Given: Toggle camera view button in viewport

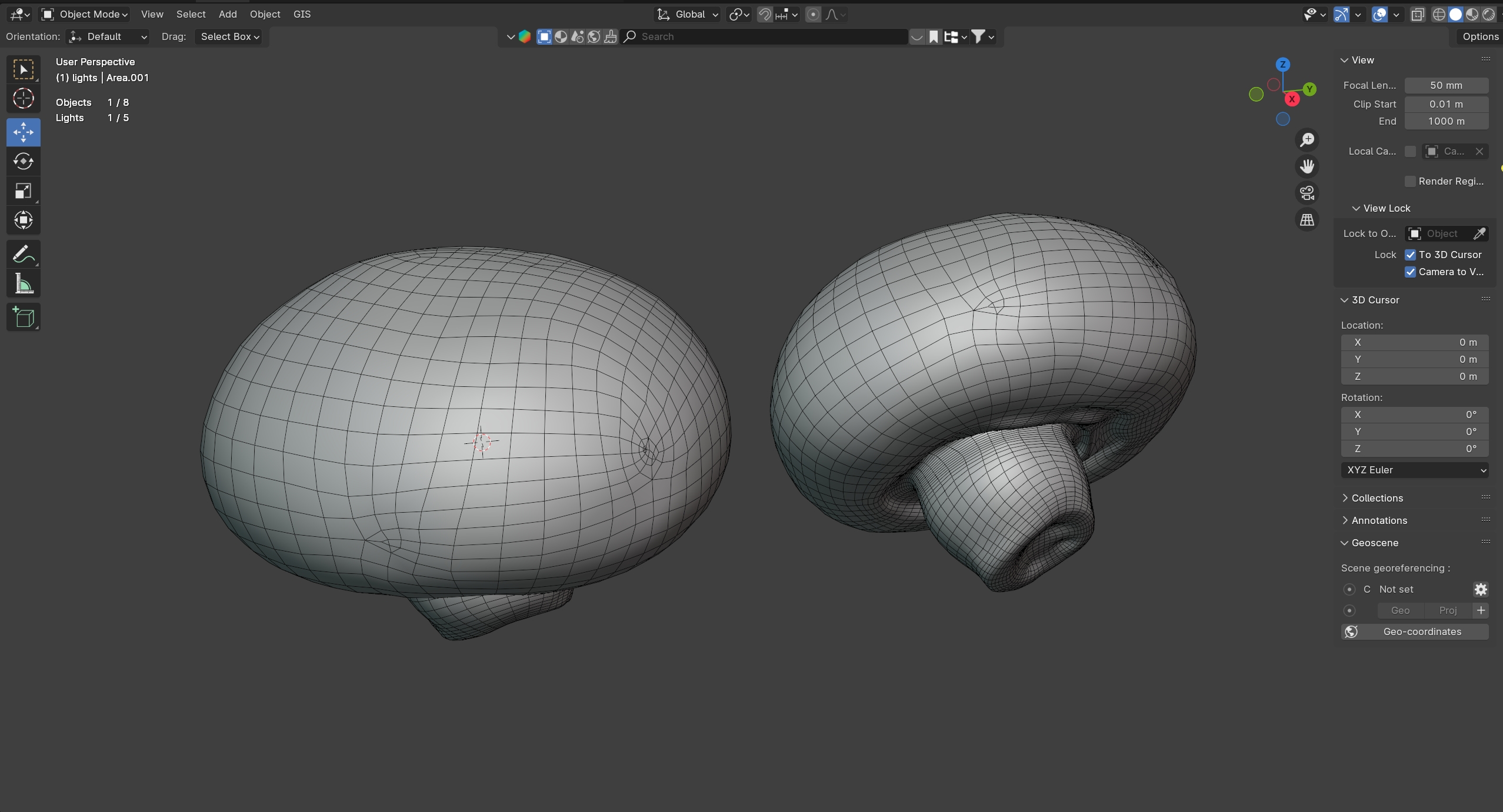Looking at the screenshot, I should (x=1307, y=193).
